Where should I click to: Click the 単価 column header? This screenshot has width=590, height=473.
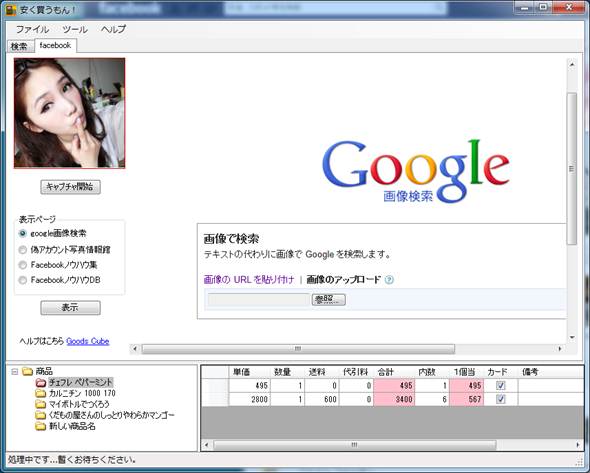[249, 372]
